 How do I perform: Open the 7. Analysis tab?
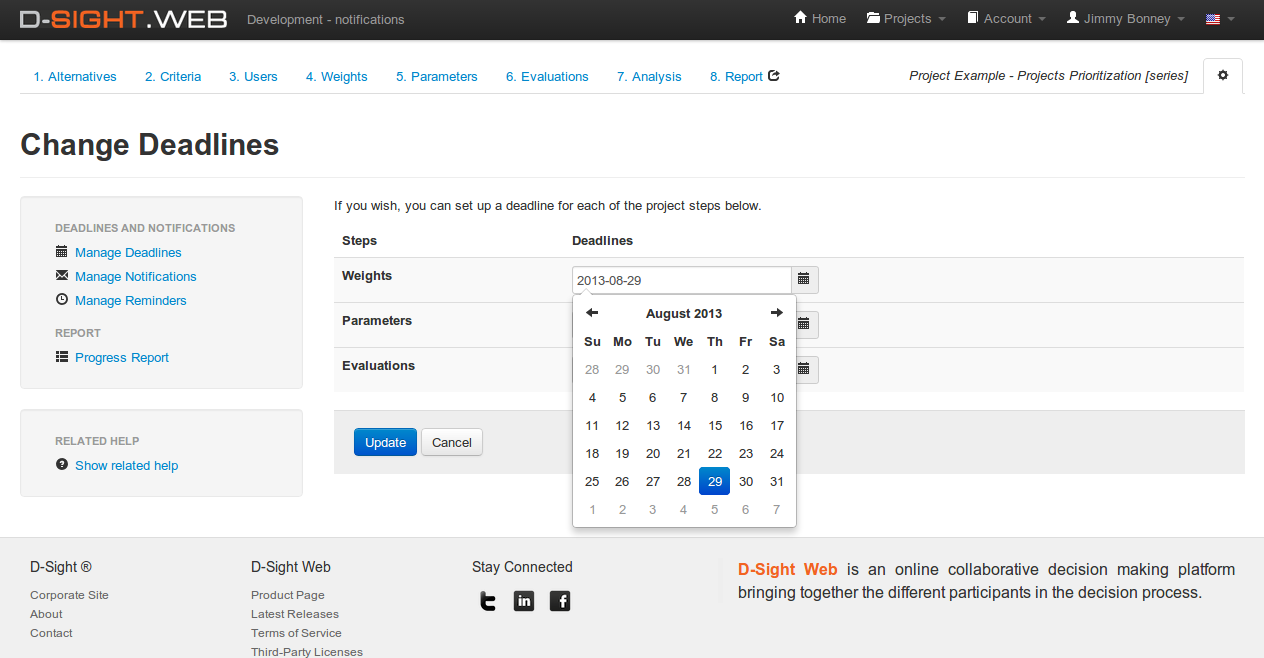click(649, 76)
